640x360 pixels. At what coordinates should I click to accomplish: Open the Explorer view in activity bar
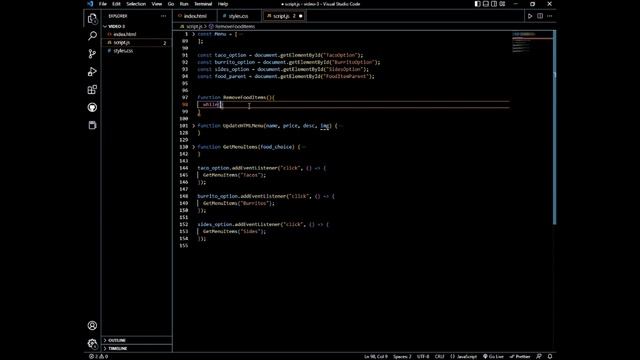click(x=92, y=18)
